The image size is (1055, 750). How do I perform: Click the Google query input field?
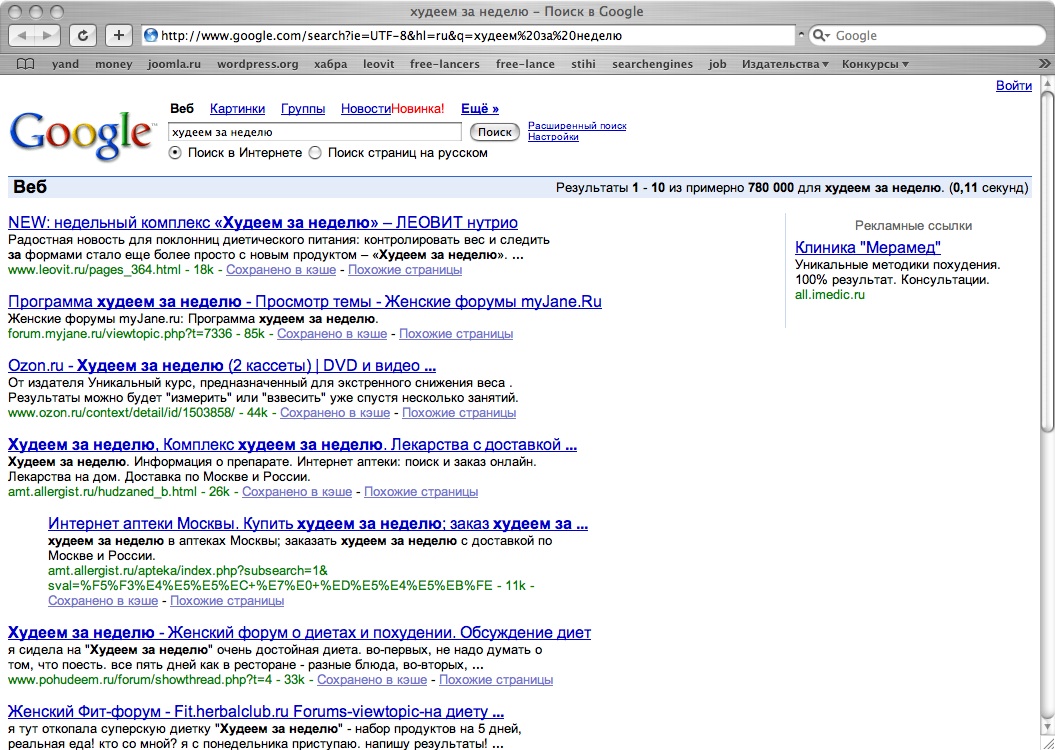(315, 132)
